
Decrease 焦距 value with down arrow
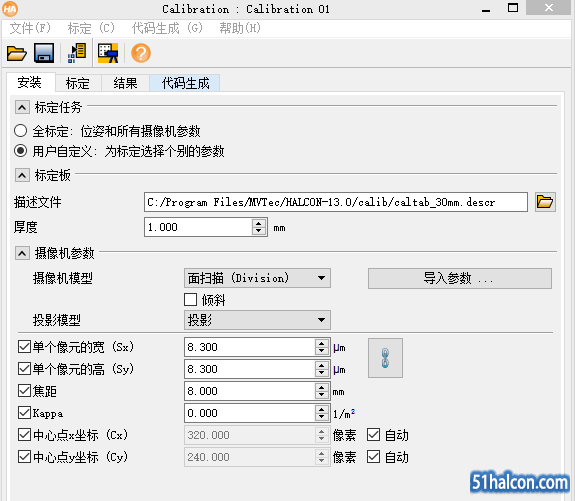click(322, 395)
